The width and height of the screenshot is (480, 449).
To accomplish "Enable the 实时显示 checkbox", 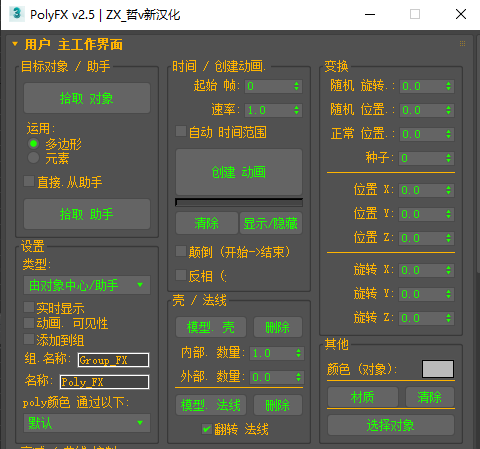I will click(x=29, y=307).
